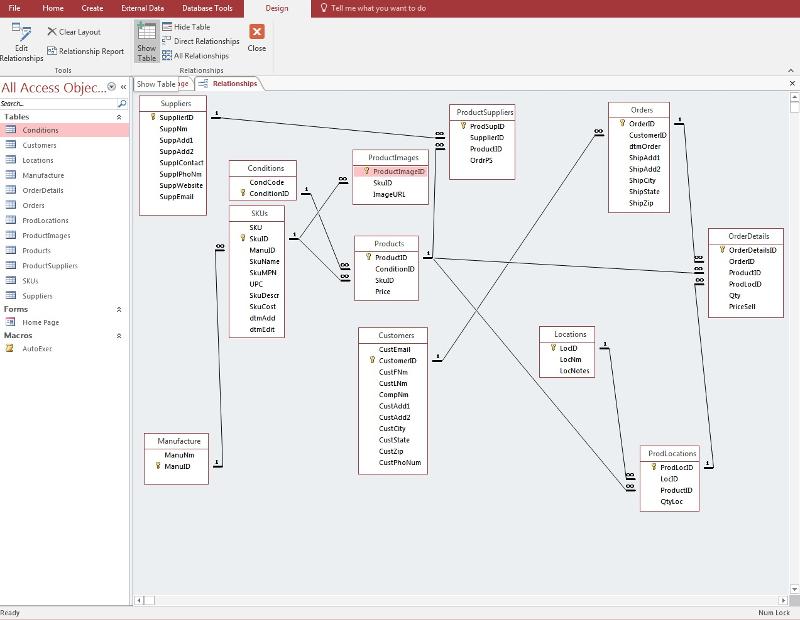Select the Customers table in navigation pane
The width and height of the screenshot is (800, 620).
click(39, 146)
